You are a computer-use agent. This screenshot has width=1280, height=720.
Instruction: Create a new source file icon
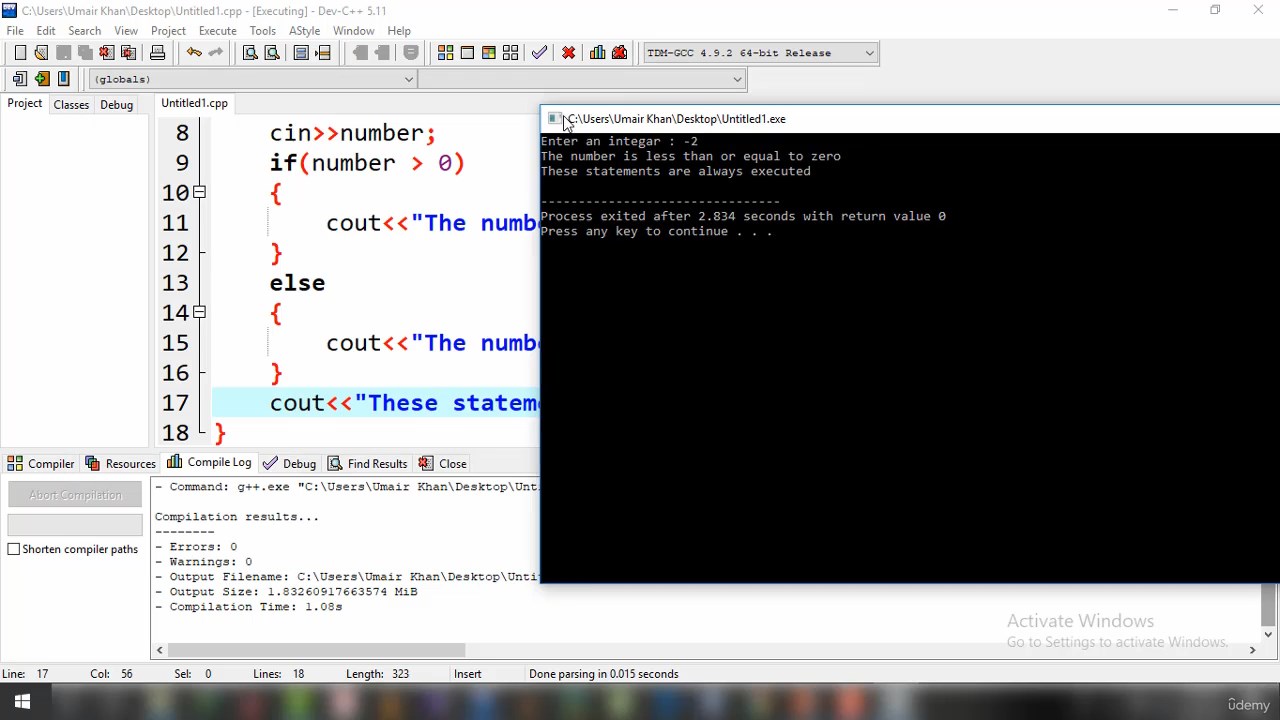20,53
